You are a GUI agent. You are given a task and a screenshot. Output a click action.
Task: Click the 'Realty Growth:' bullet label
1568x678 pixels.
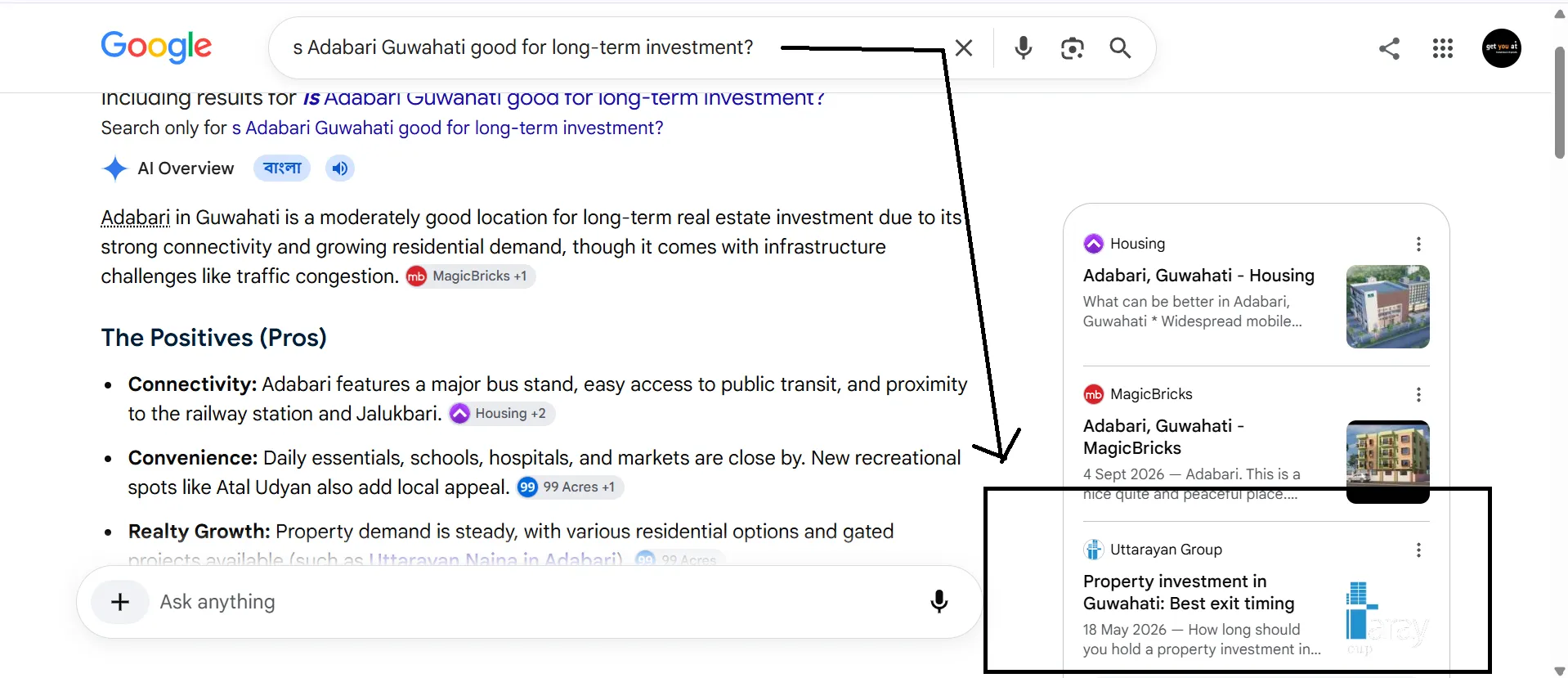click(x=199, y=532)
